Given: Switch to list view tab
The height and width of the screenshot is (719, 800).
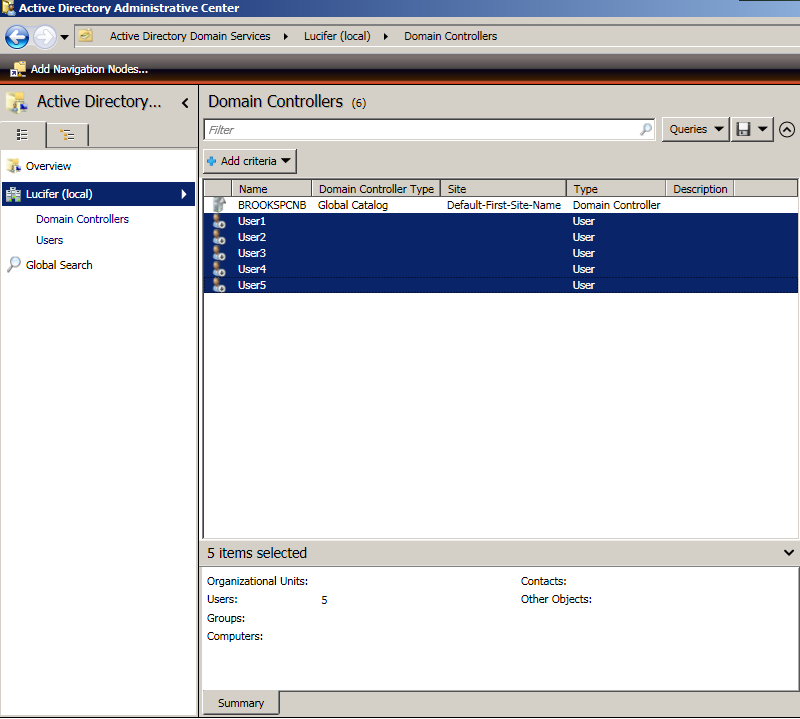Looking at the screenshot, I should pyautogui.click(x=22, y=135).
